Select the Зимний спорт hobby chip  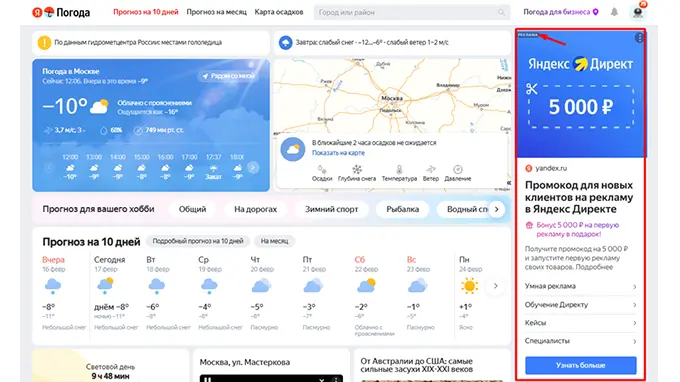(331, 209)
